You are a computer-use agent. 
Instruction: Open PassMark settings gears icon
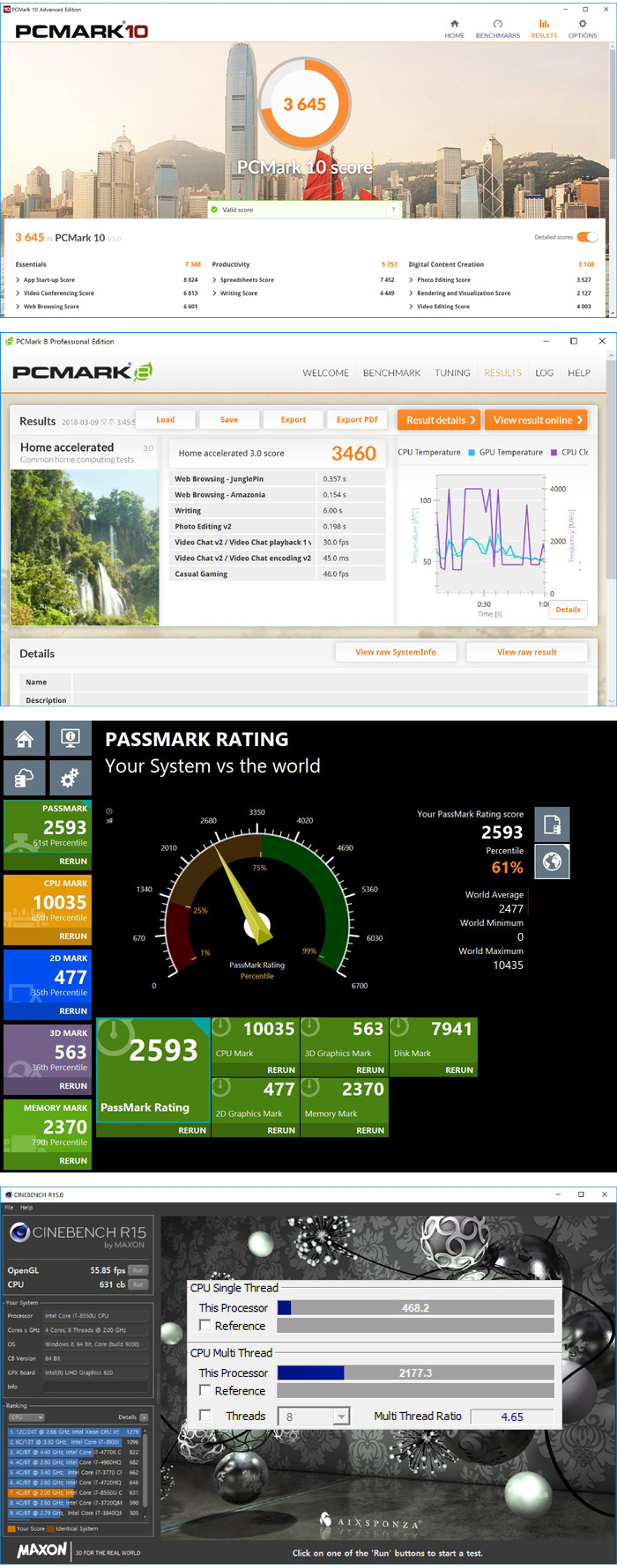coord(71,776)
